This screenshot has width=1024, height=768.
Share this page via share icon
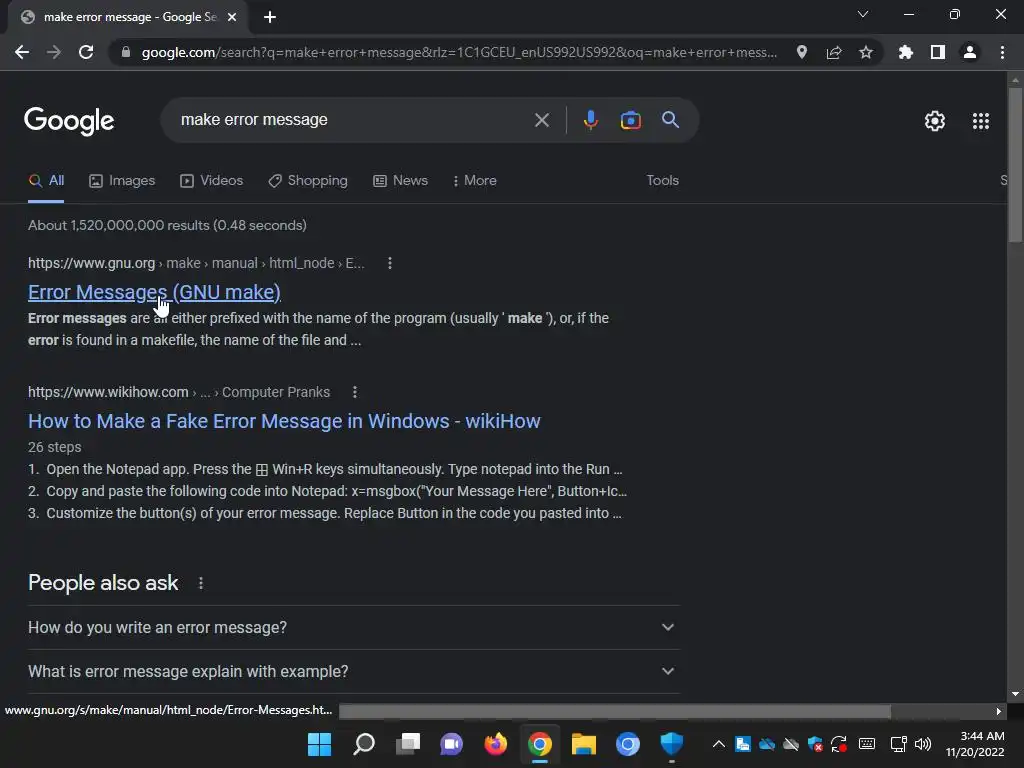[x=834, y=52]
